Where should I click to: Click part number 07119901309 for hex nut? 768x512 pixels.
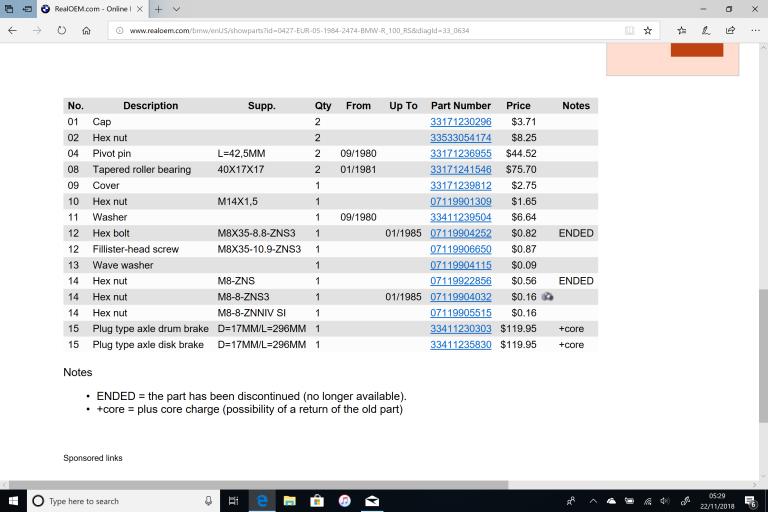[460, 201]
